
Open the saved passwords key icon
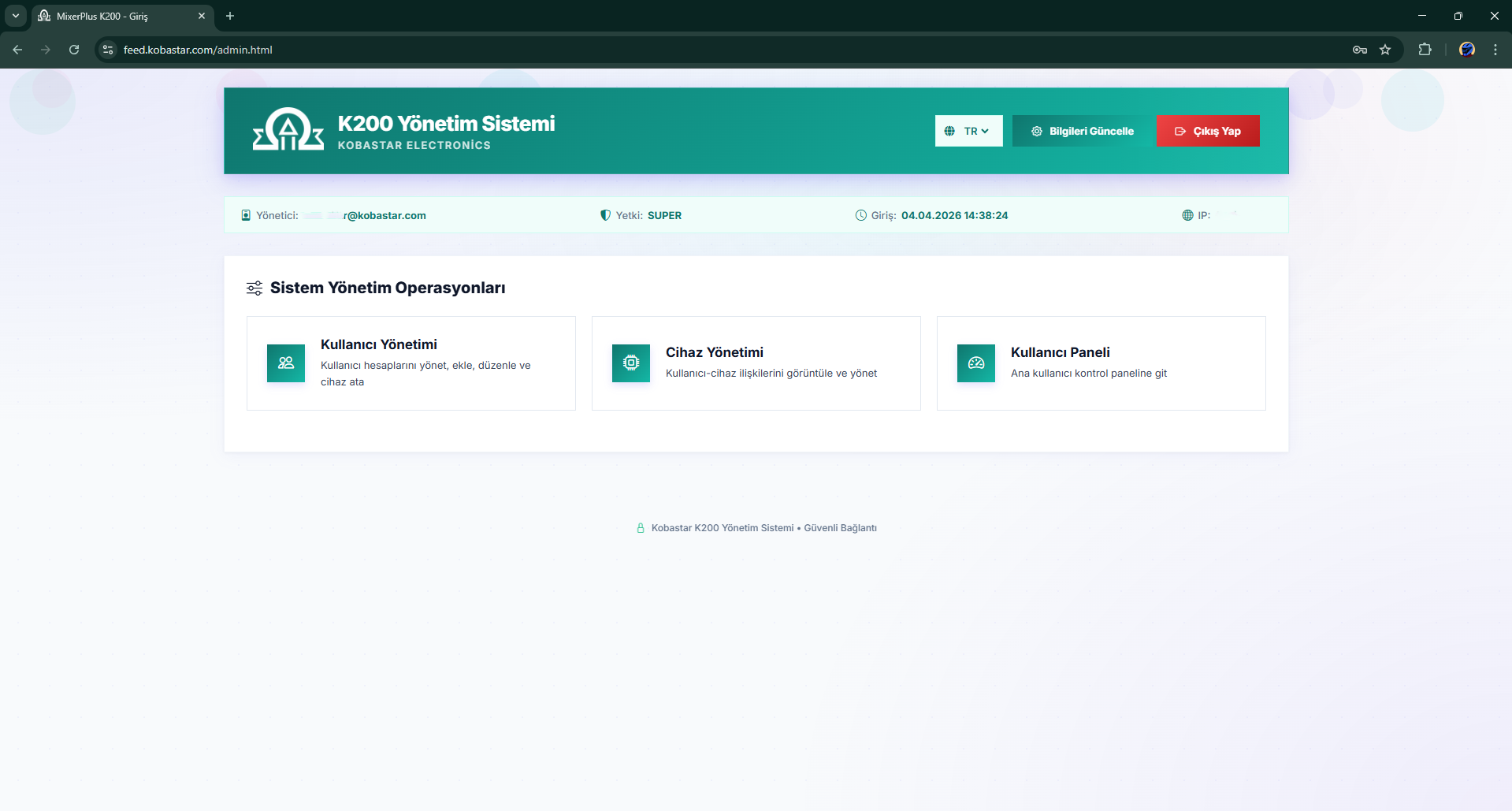(1360, 50)
